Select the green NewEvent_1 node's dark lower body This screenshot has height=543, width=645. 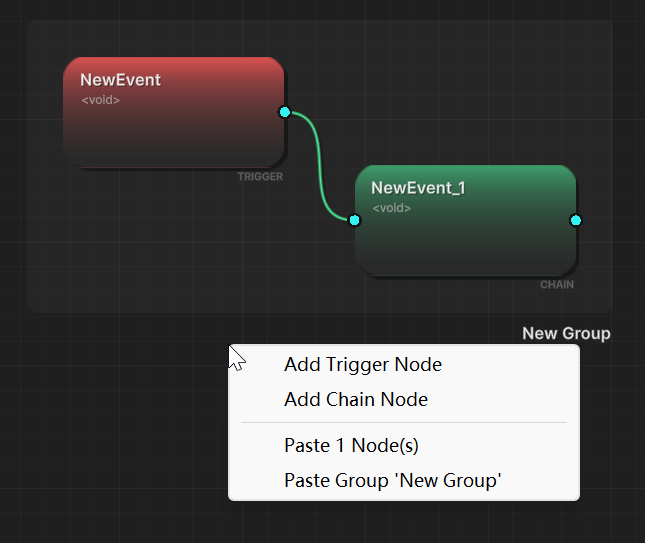pos(465,248)
